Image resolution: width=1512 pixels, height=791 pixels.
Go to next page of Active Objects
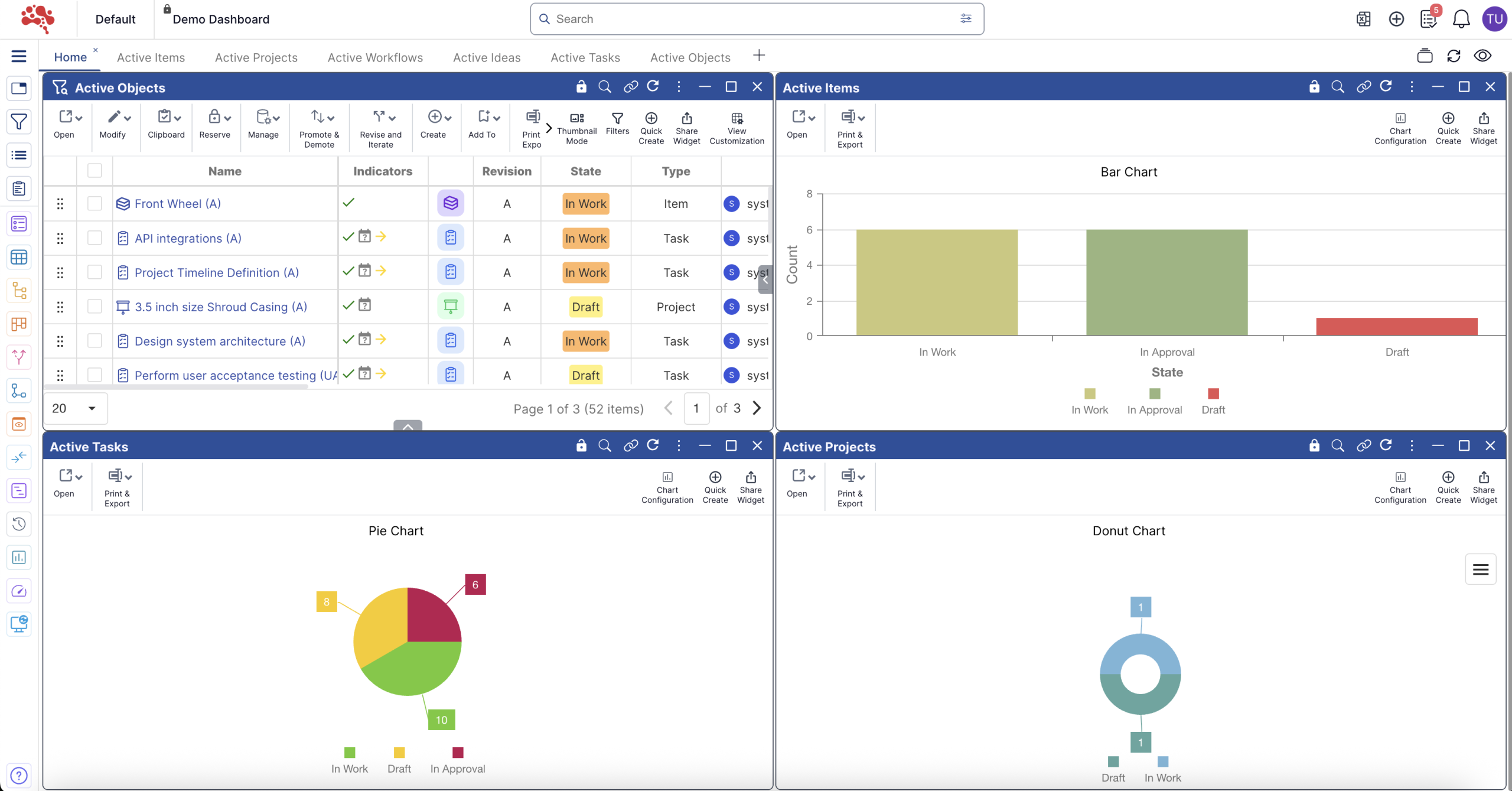tap(757, 408)
